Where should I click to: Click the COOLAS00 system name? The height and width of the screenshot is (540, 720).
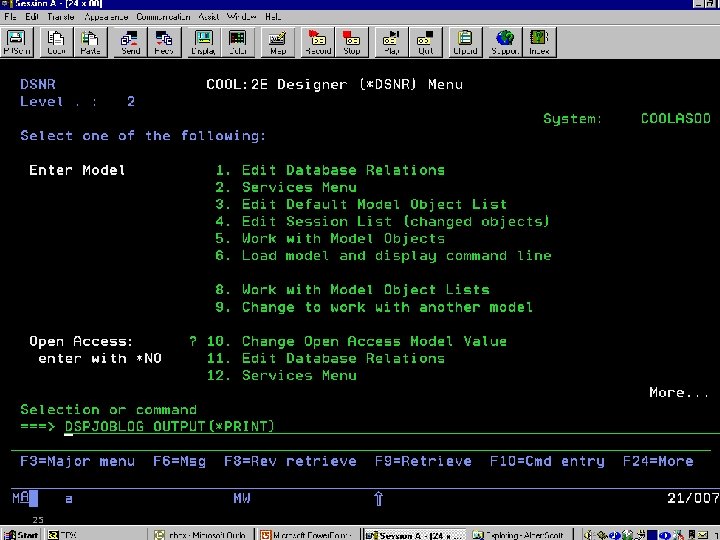tap(675, 118)
